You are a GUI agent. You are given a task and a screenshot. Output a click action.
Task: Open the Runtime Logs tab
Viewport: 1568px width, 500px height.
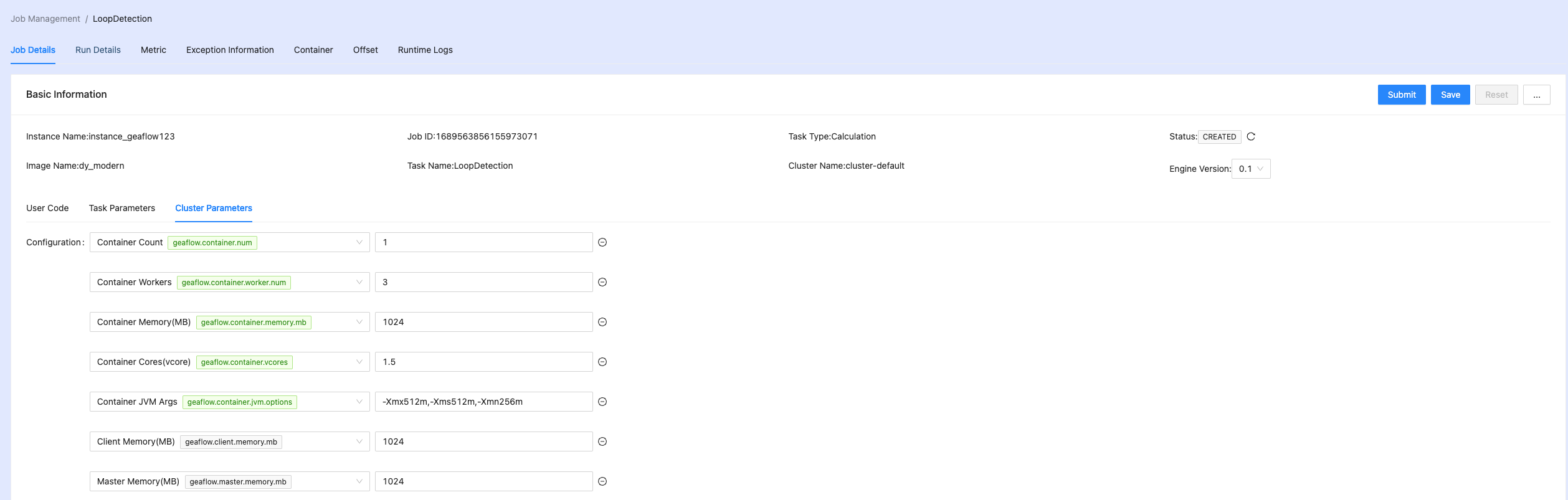425,50
